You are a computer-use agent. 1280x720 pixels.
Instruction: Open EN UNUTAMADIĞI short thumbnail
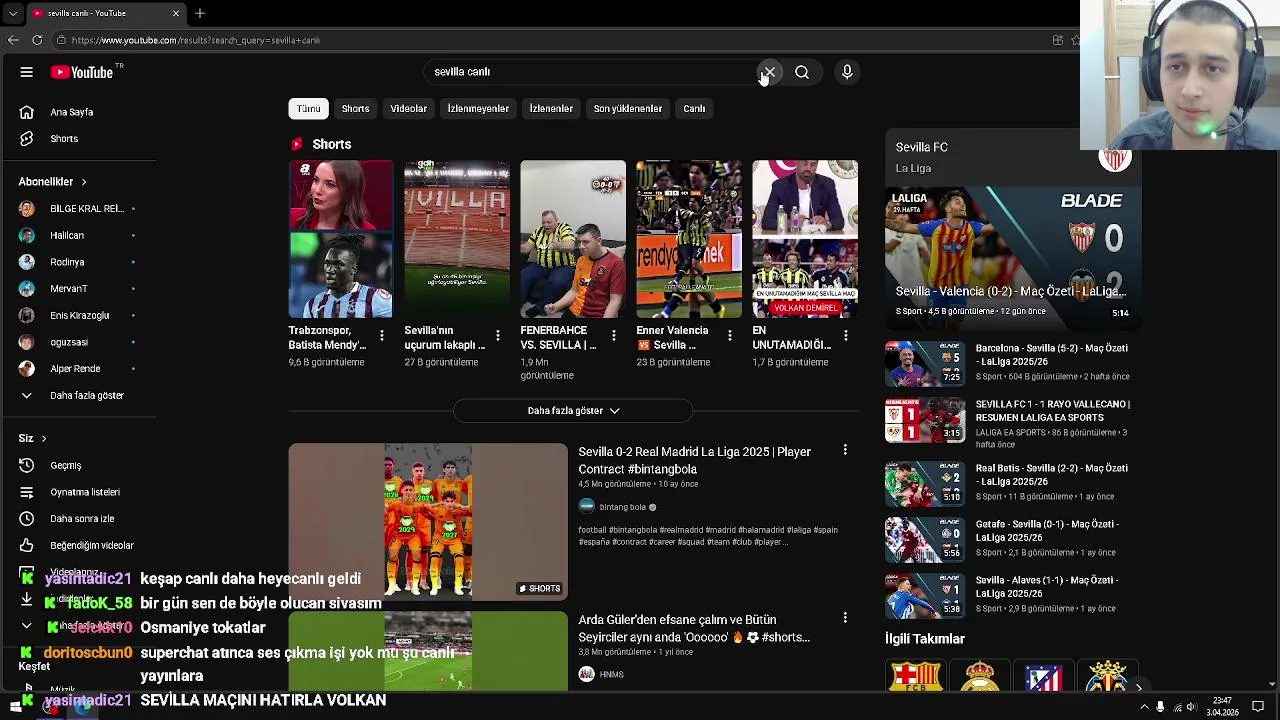pyautogui.click(x=805, y=239)
